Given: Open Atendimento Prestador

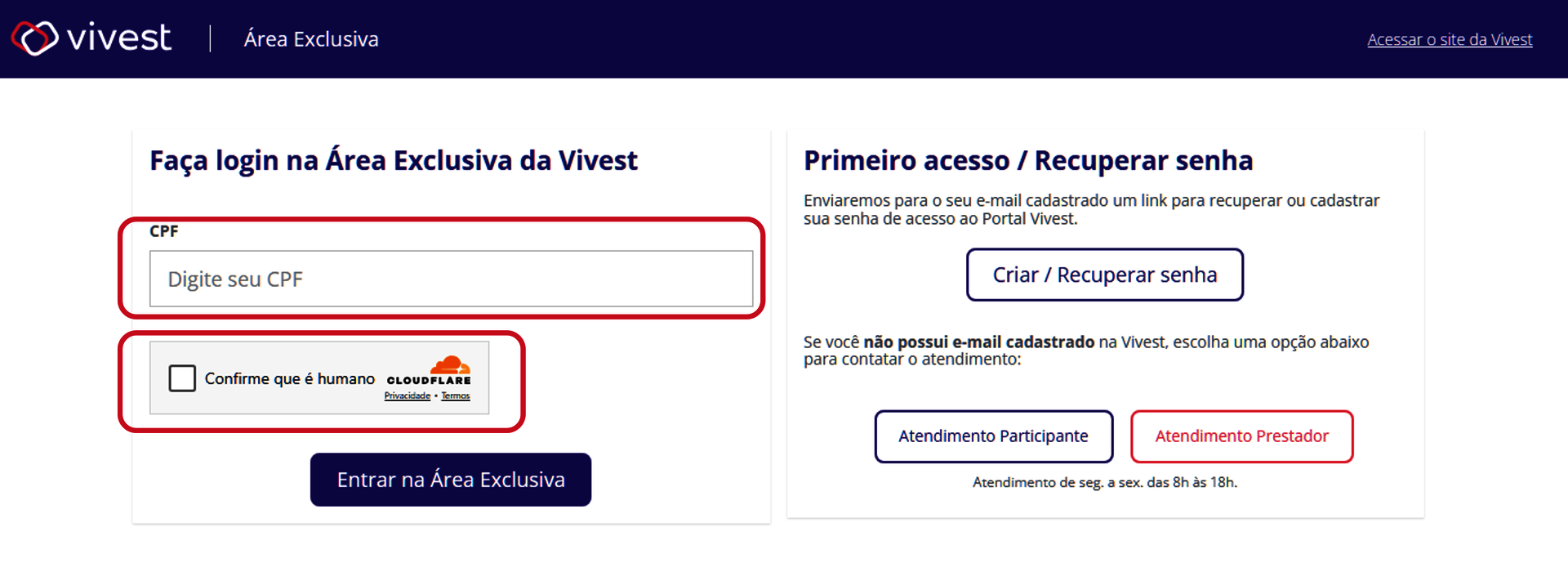Looking at the screenshot, I should click(x=1242, y=436).
